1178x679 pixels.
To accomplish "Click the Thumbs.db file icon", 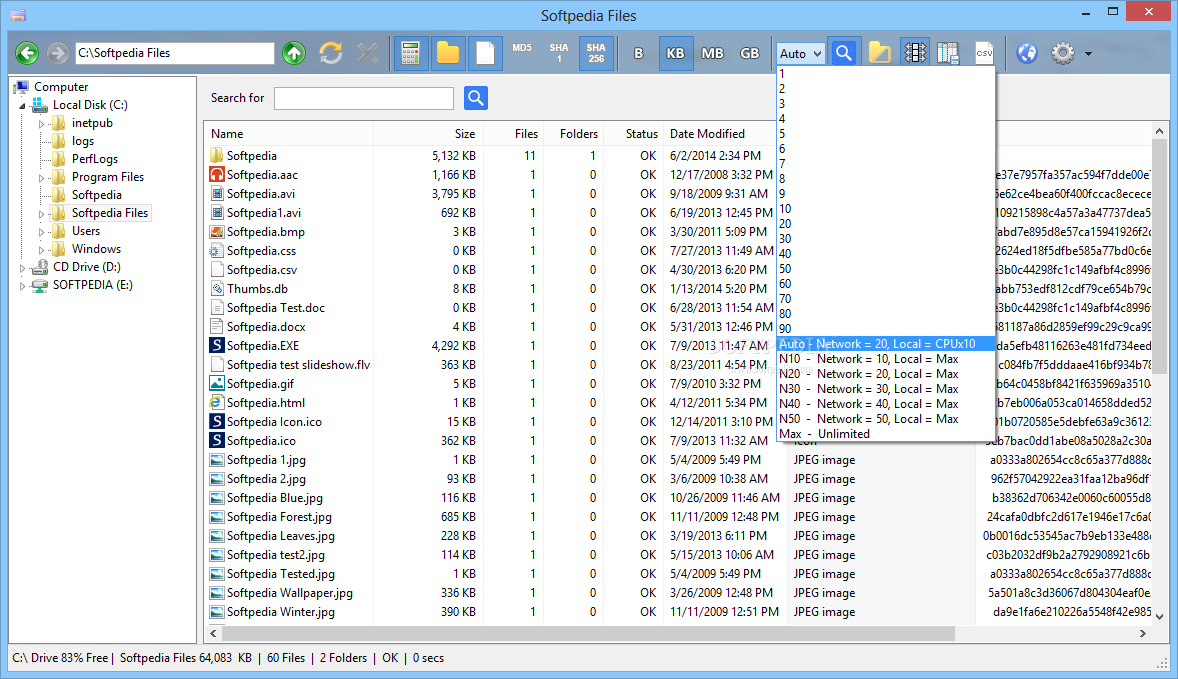I will click(216, 288).
